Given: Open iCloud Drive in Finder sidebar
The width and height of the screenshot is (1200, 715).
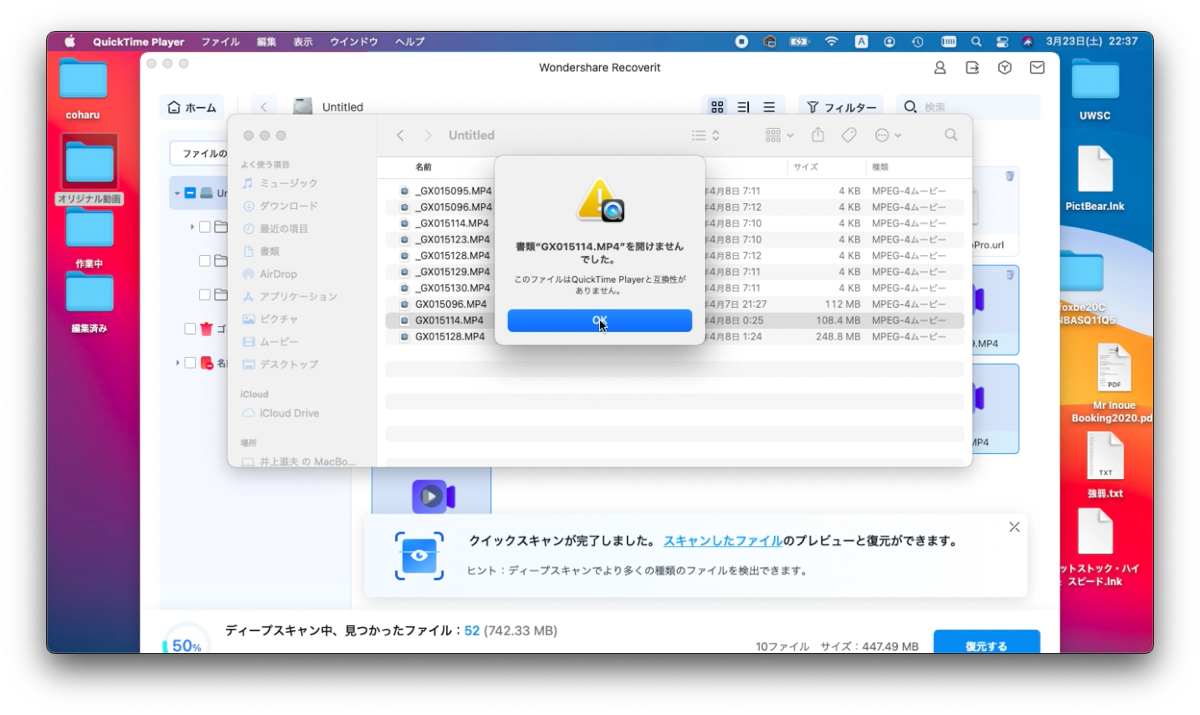Looking at the screenshot, I should pyautogui.click(x=280, y=413).
